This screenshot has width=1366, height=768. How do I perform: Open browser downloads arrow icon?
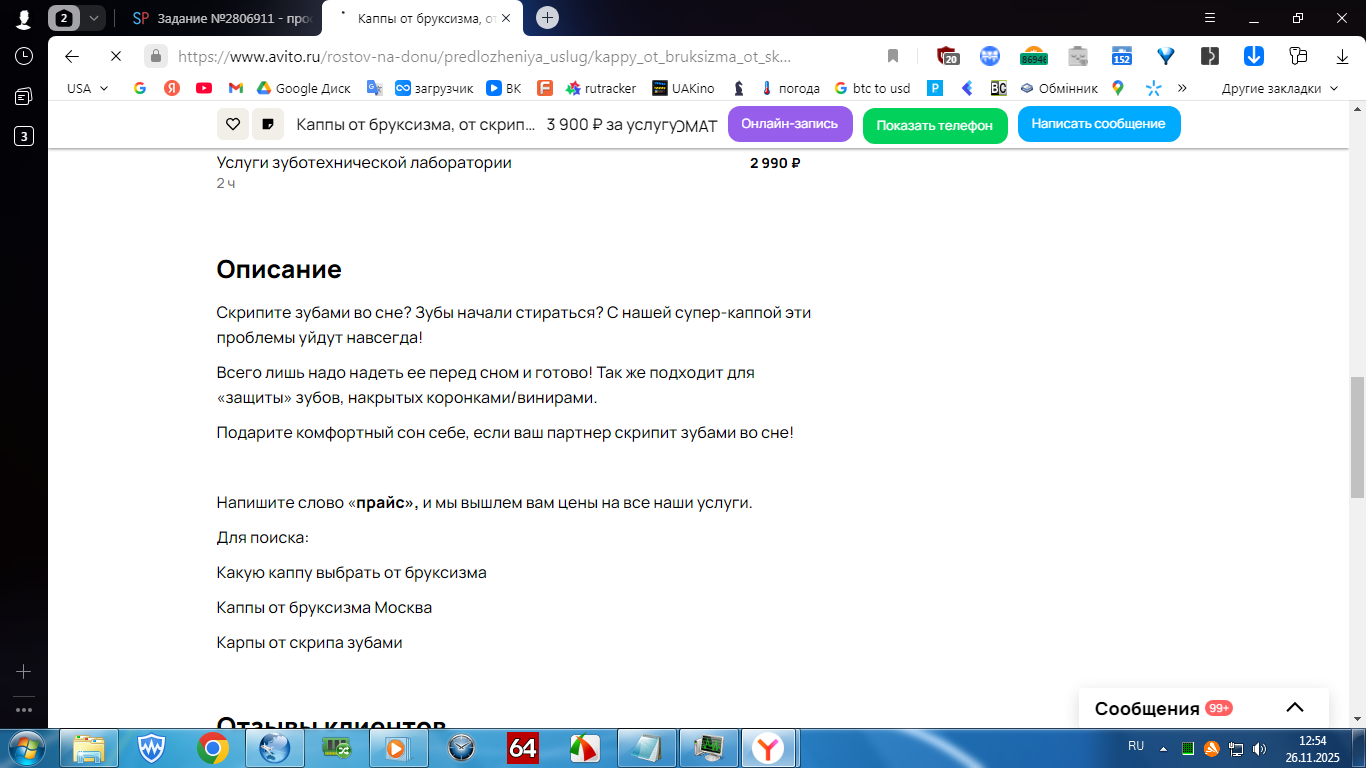[x=1343, y=56]
